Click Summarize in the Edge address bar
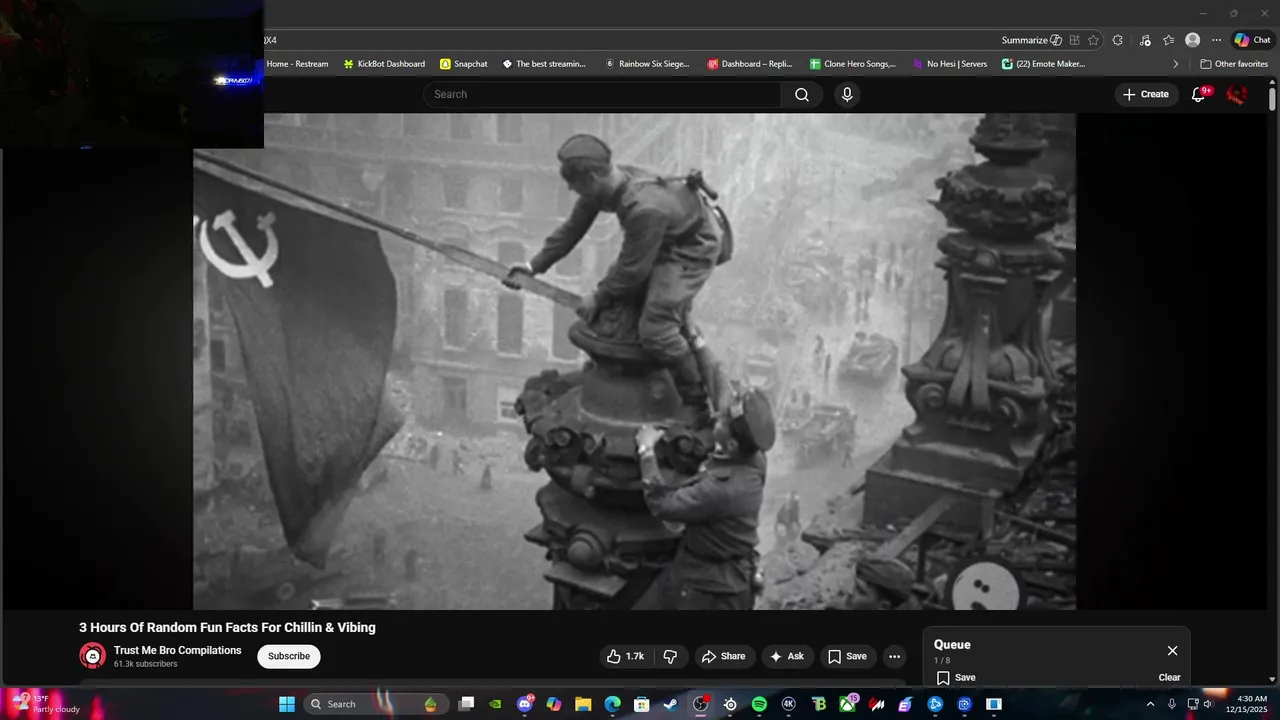This screenshot has width=1280, height=720. [x=1031, y=40]
